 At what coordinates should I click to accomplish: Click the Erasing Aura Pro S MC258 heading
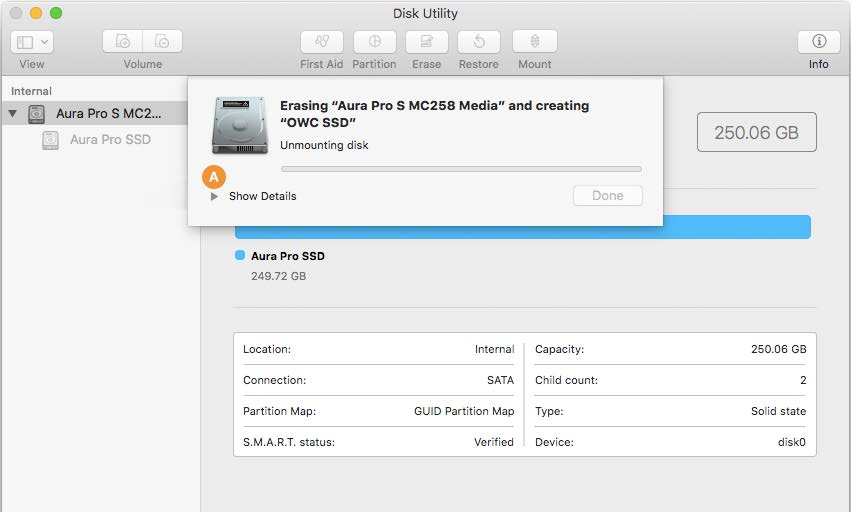point(434,114)
